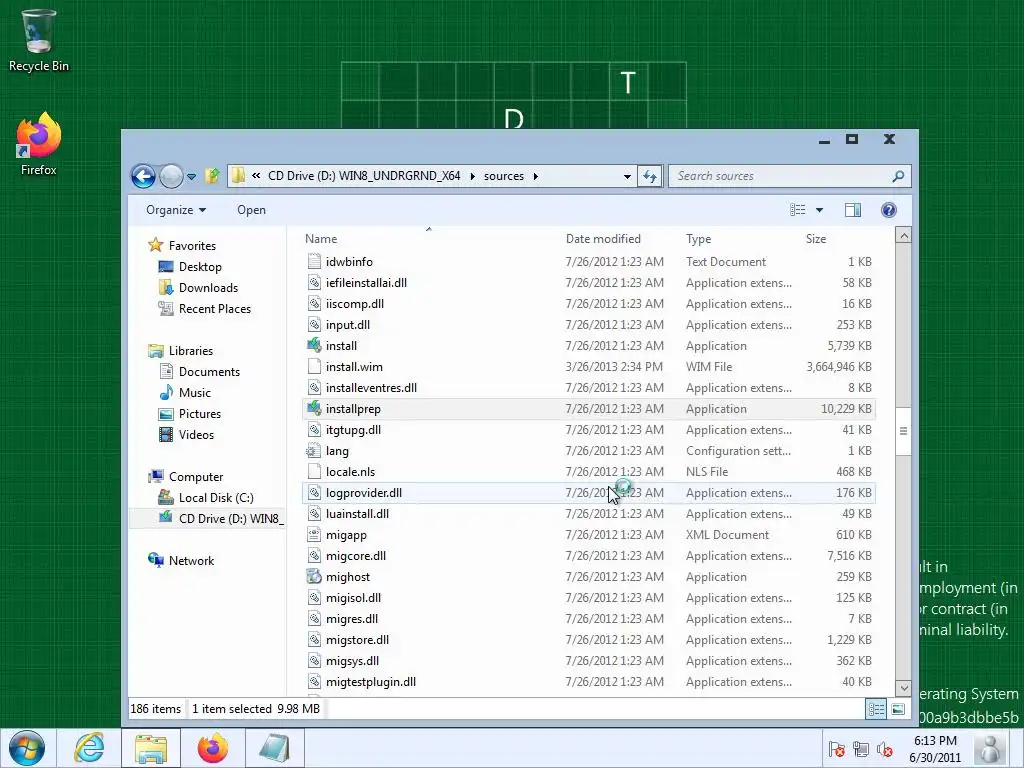The height and width of the screenshot is (768, 1024).
Task: Select CD Drive (D:) in navigation pane
Action: coord(231,519)
